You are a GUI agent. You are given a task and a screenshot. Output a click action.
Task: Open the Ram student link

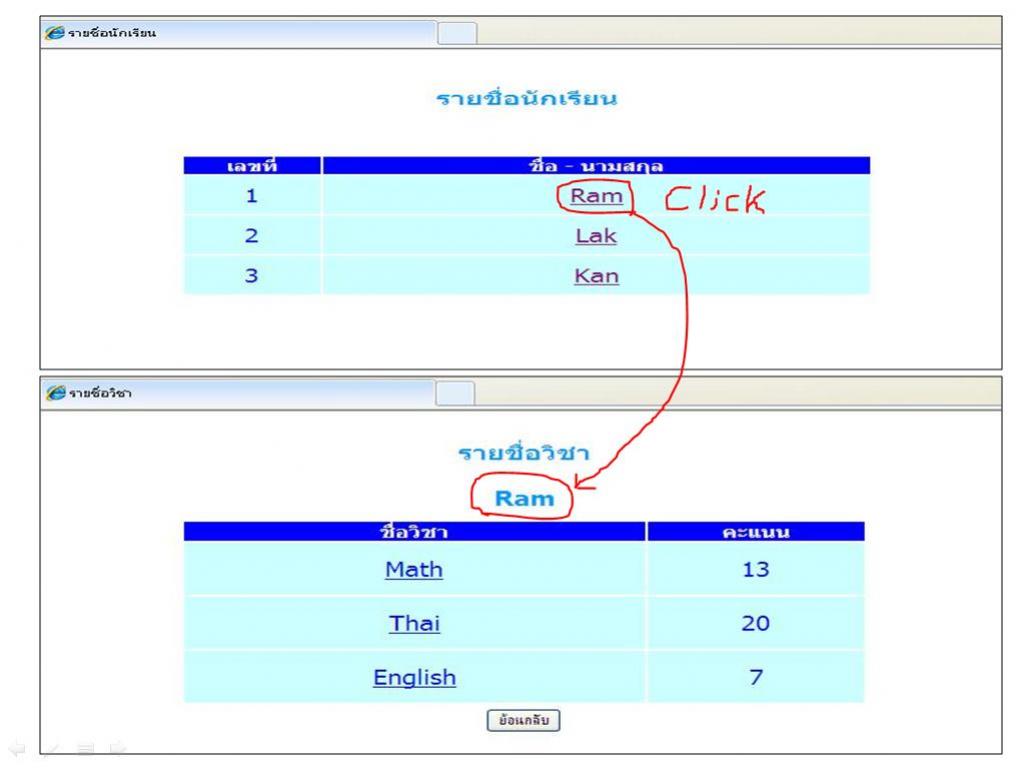pyautogui.click(x=596, y=196)
